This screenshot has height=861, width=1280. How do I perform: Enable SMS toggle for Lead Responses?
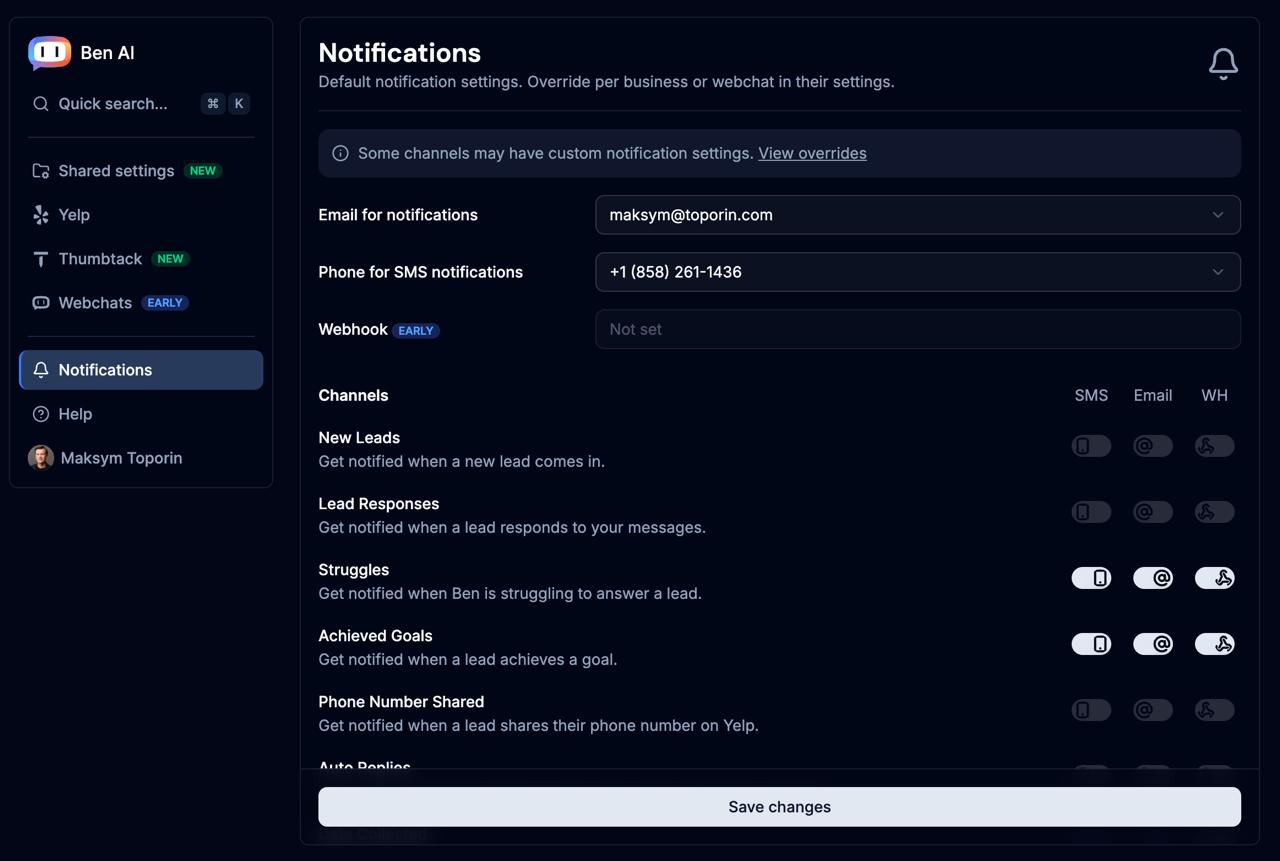click(x=1091, y=512)
